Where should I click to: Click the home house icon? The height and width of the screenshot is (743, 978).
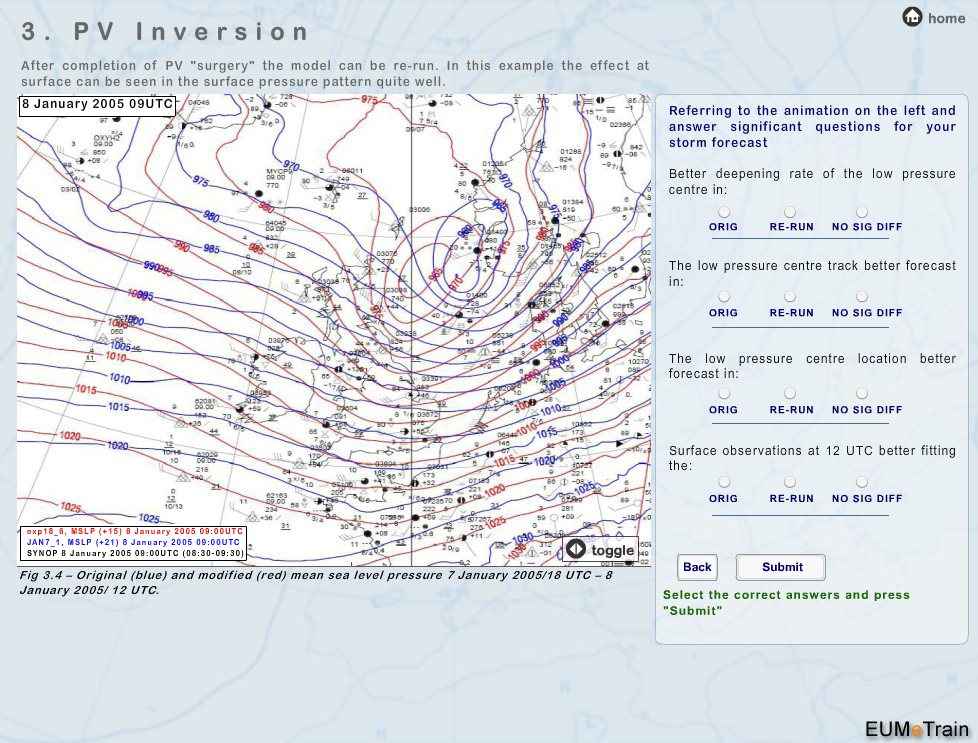tap(912, 17)
